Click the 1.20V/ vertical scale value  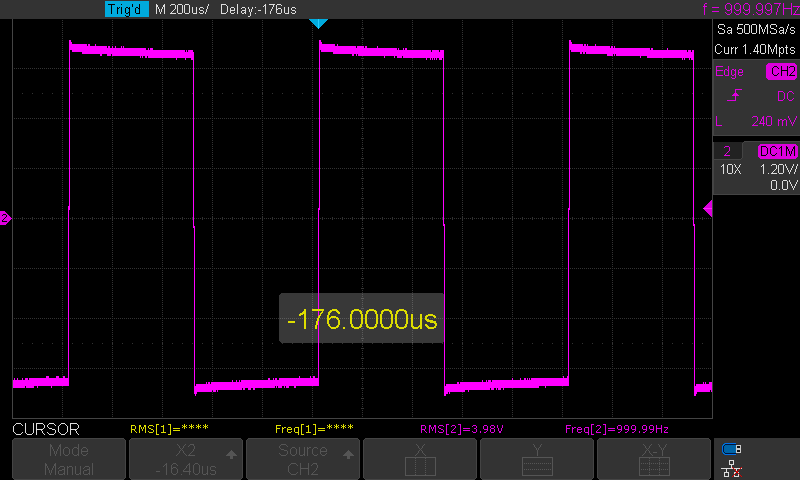[778, 169]
